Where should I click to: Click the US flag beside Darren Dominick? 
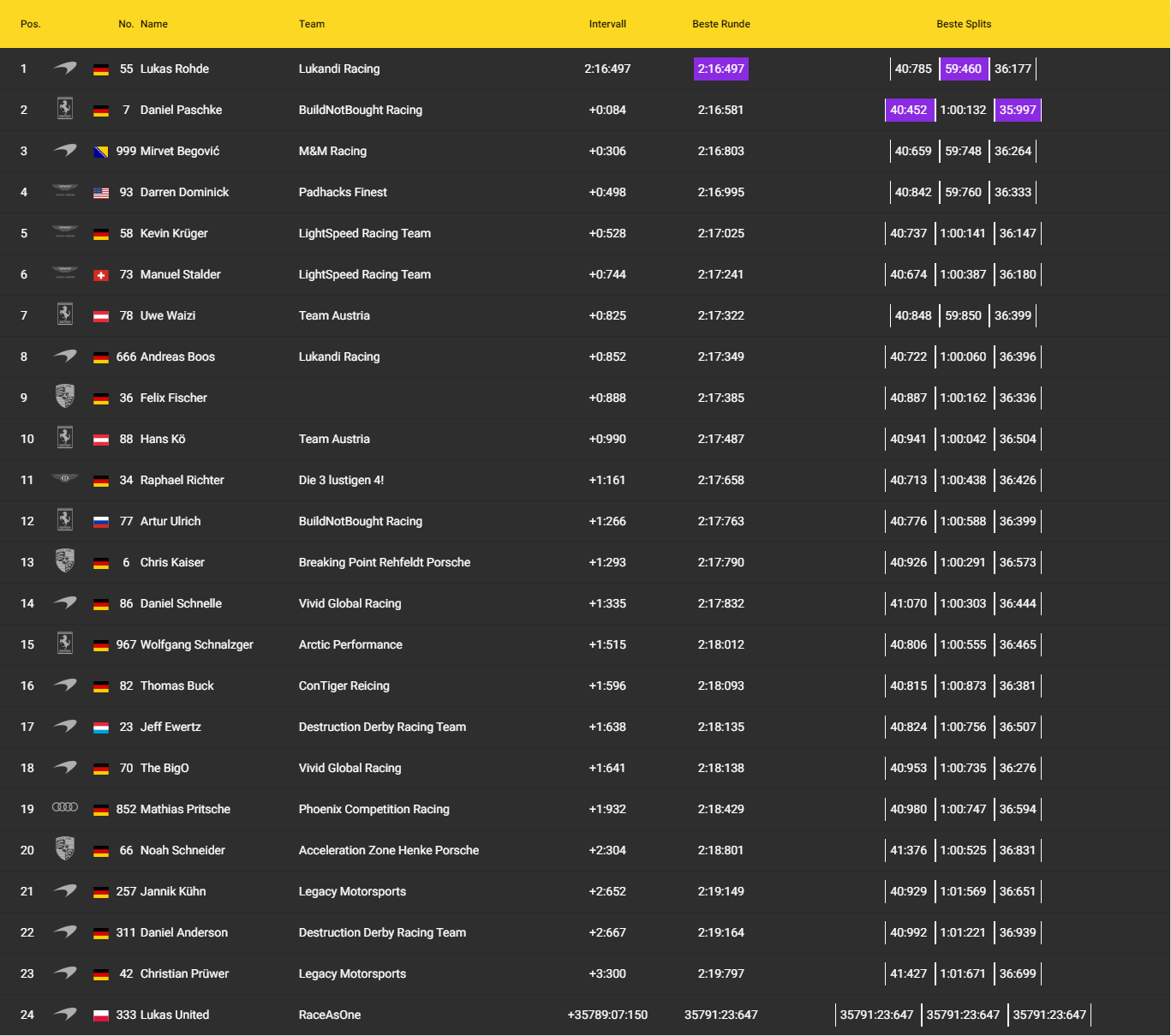pos(101,193)
